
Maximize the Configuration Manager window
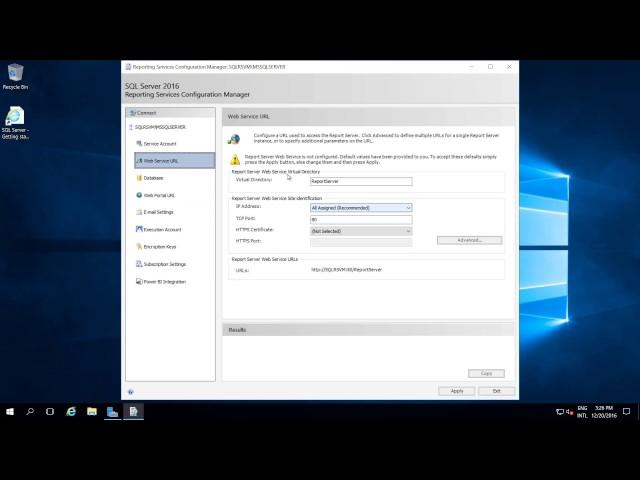point(490,67)
